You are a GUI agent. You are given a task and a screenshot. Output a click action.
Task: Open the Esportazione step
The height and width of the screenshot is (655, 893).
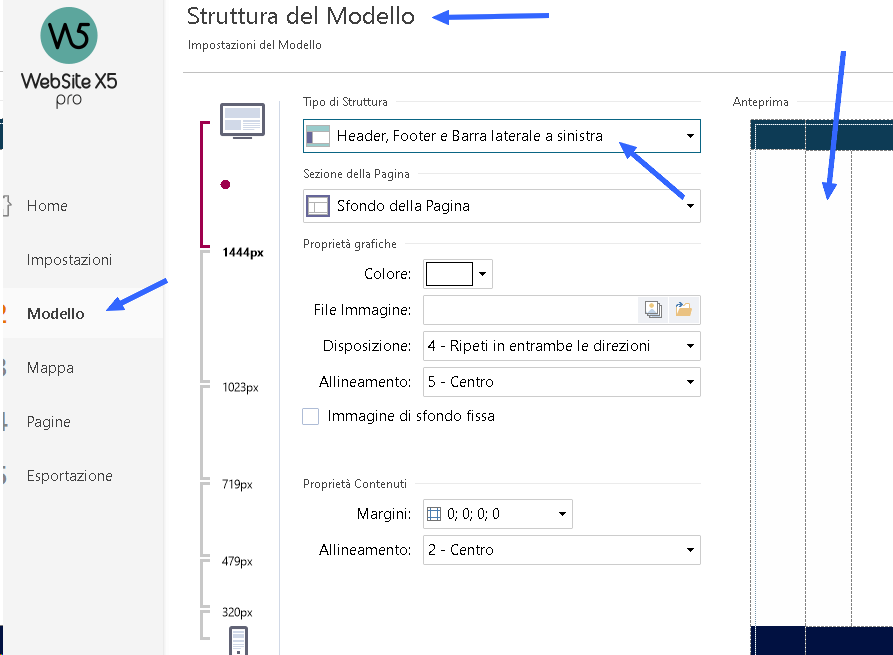[x=69, y=476]
